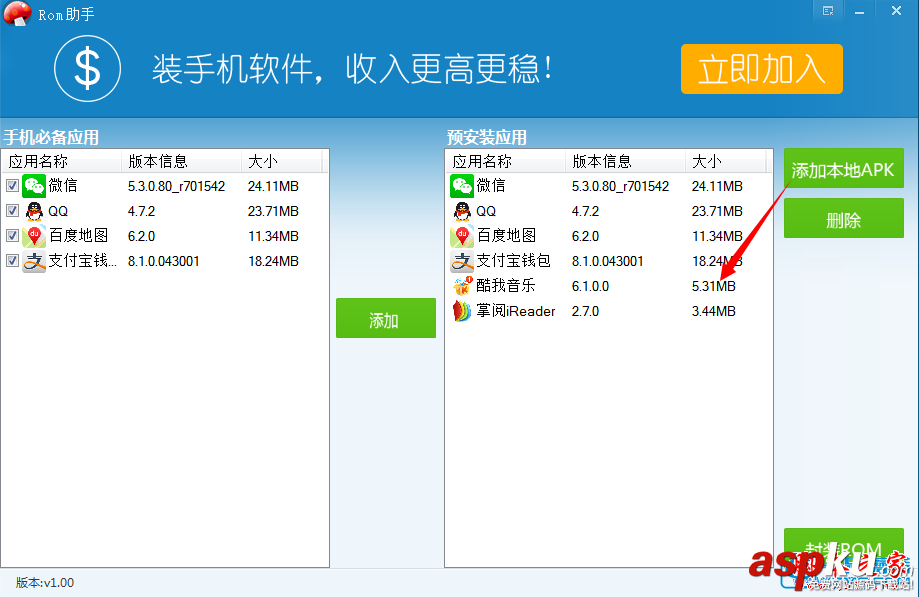The height and width of the screenshot is (597, 919).
Task: Click the 酷我音乐 app icon
Action: (x=462, y=286)
